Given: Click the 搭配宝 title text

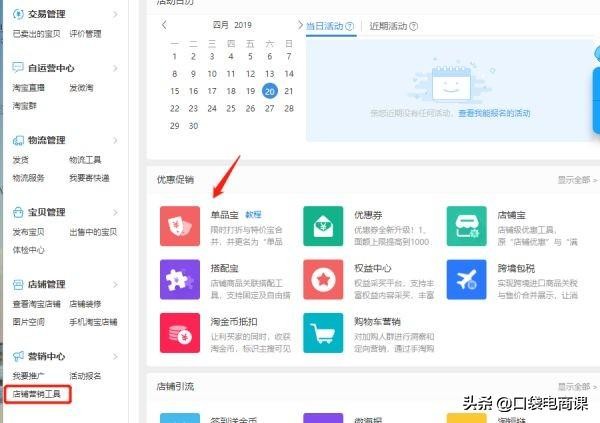Looking at the screenshot, I should (x=225, y=268).
